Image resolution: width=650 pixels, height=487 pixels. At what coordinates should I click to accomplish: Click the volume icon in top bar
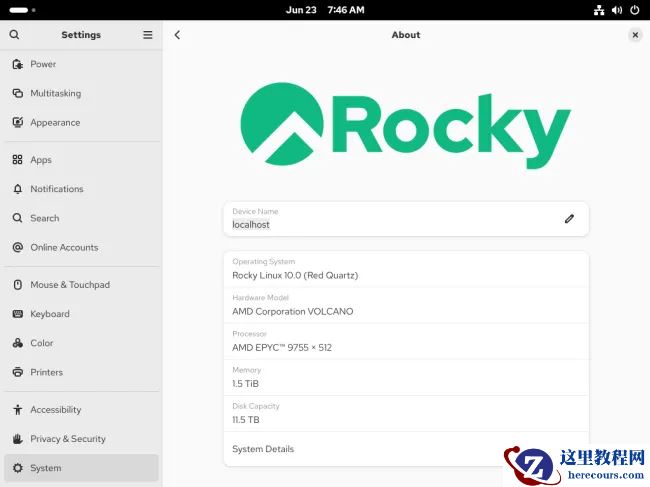[x=616, y=10]
